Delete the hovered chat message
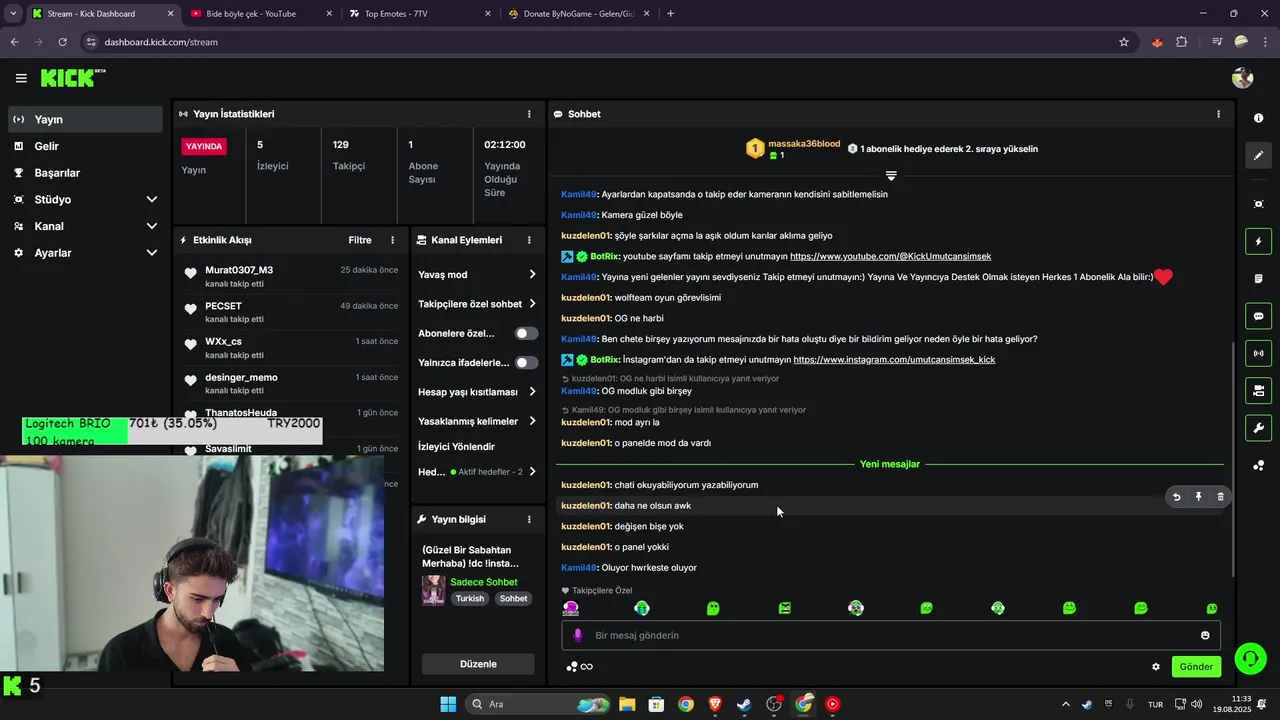This screenshot has width=1280, height=720. click(x=1220, y=497)
